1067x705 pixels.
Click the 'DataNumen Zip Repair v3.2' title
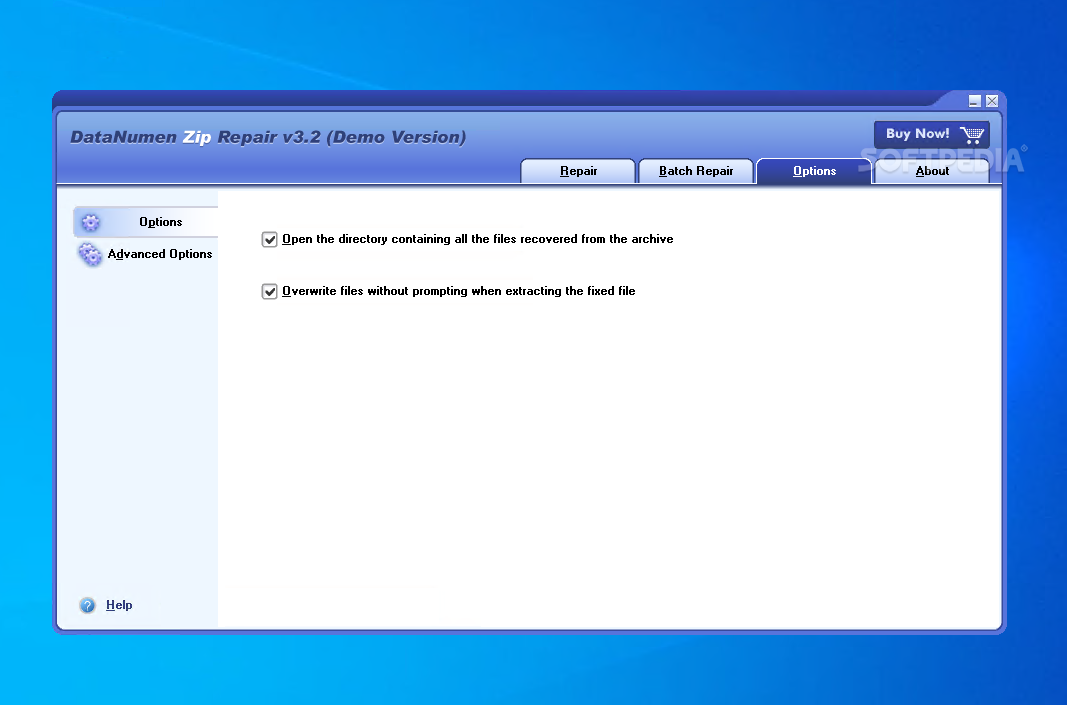click(268, 137)
